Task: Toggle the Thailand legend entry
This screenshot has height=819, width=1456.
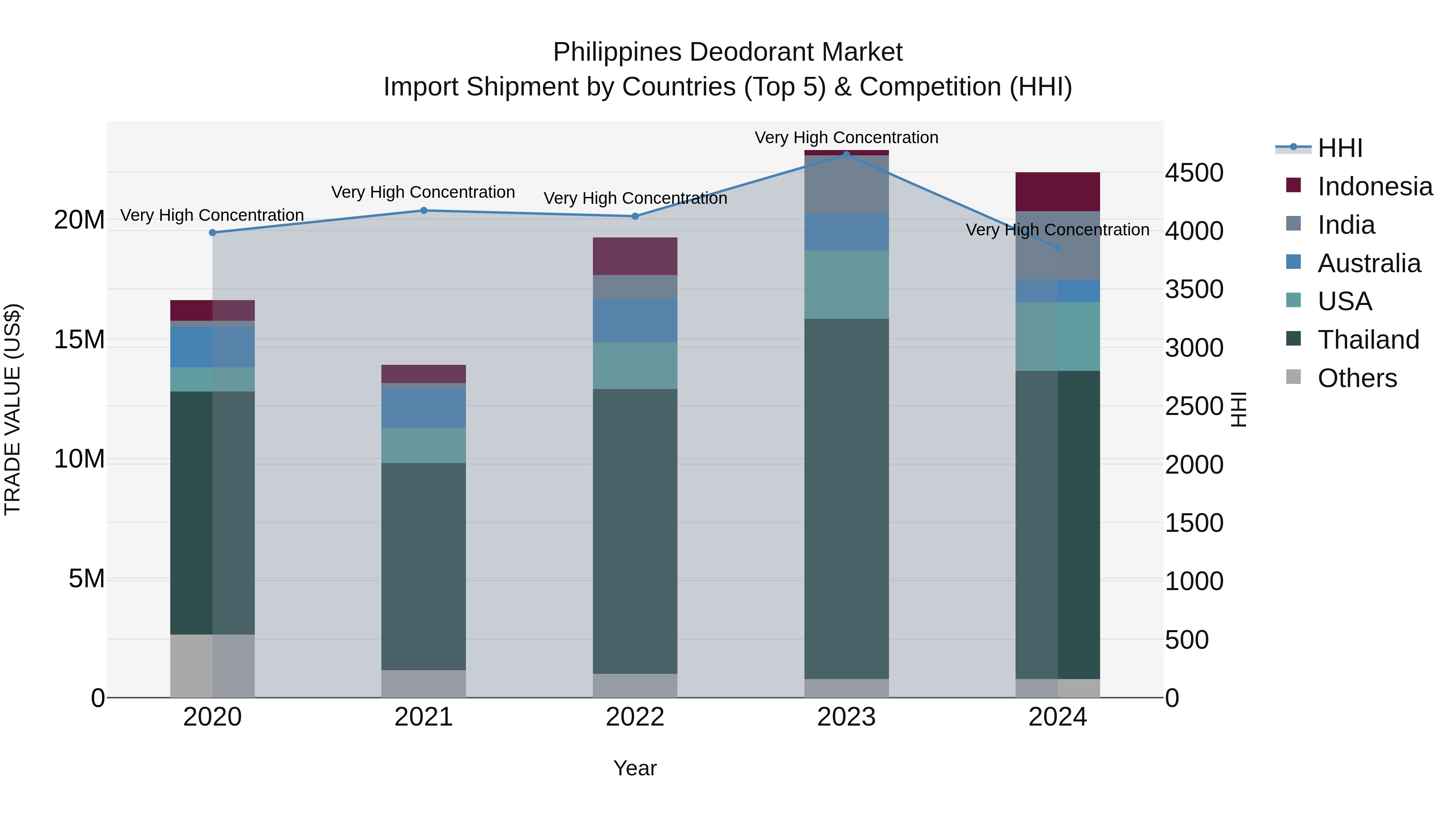Action: tap(1352, 340)
